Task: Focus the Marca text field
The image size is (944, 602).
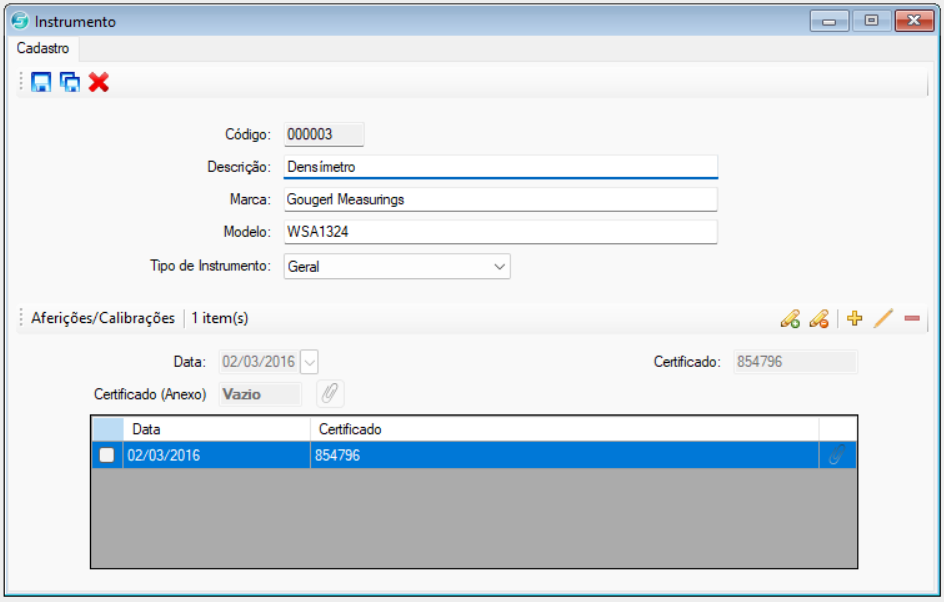Action: click(x=500, y=199)
